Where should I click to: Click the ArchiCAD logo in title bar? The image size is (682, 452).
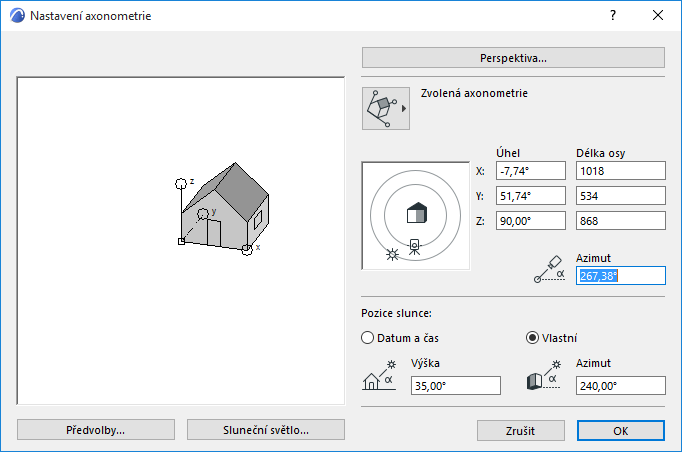click(x=17, y=16)
